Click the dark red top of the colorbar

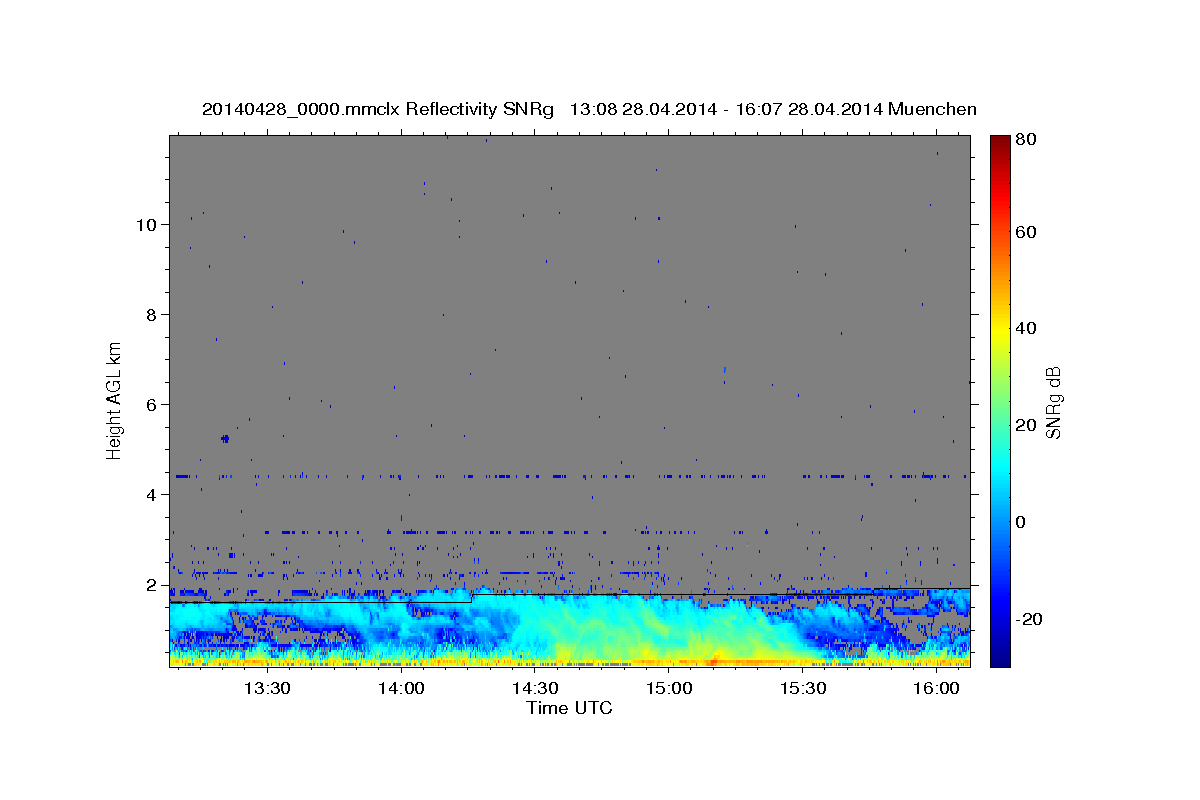1000,142
